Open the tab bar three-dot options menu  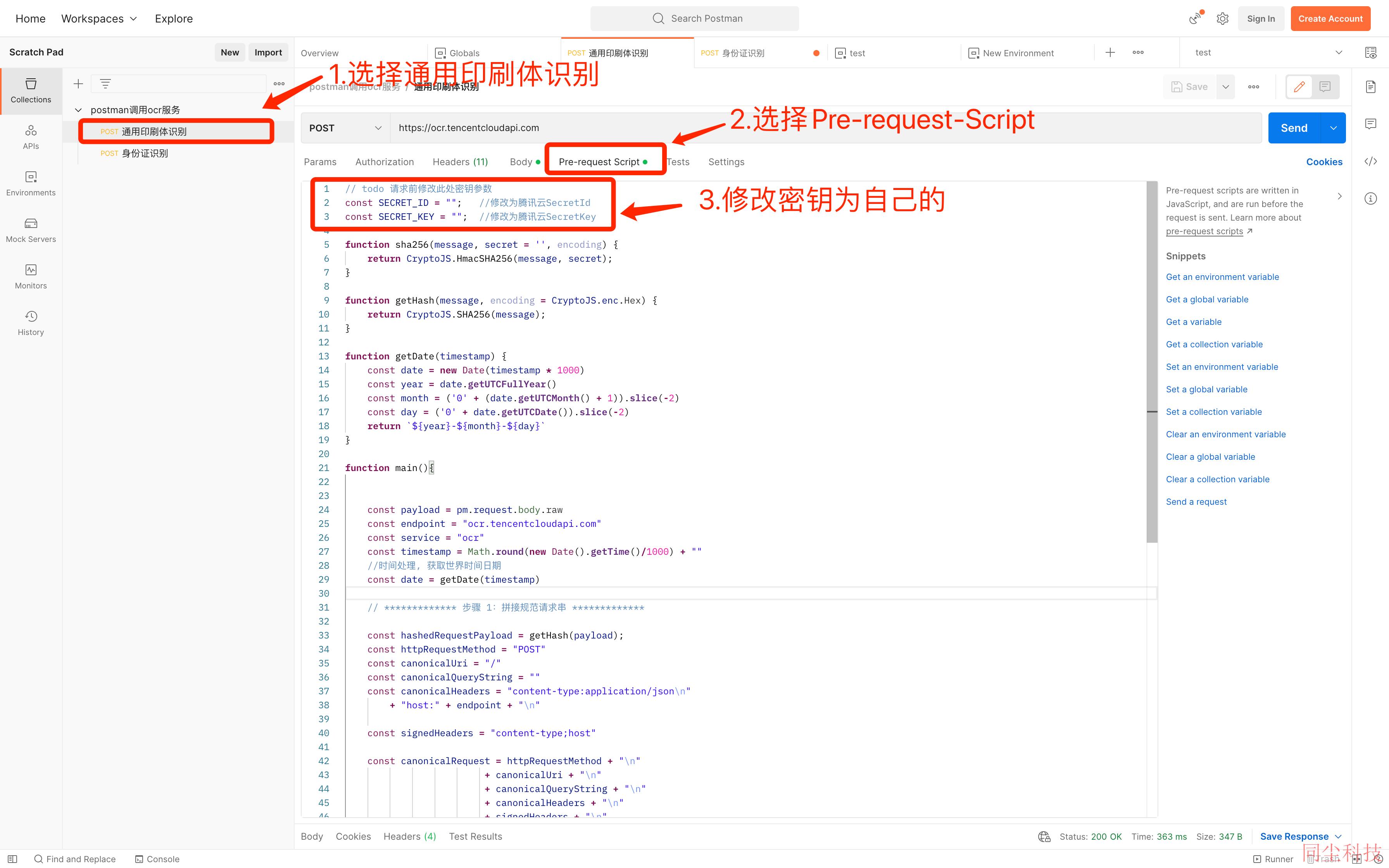click(1138, 53)
